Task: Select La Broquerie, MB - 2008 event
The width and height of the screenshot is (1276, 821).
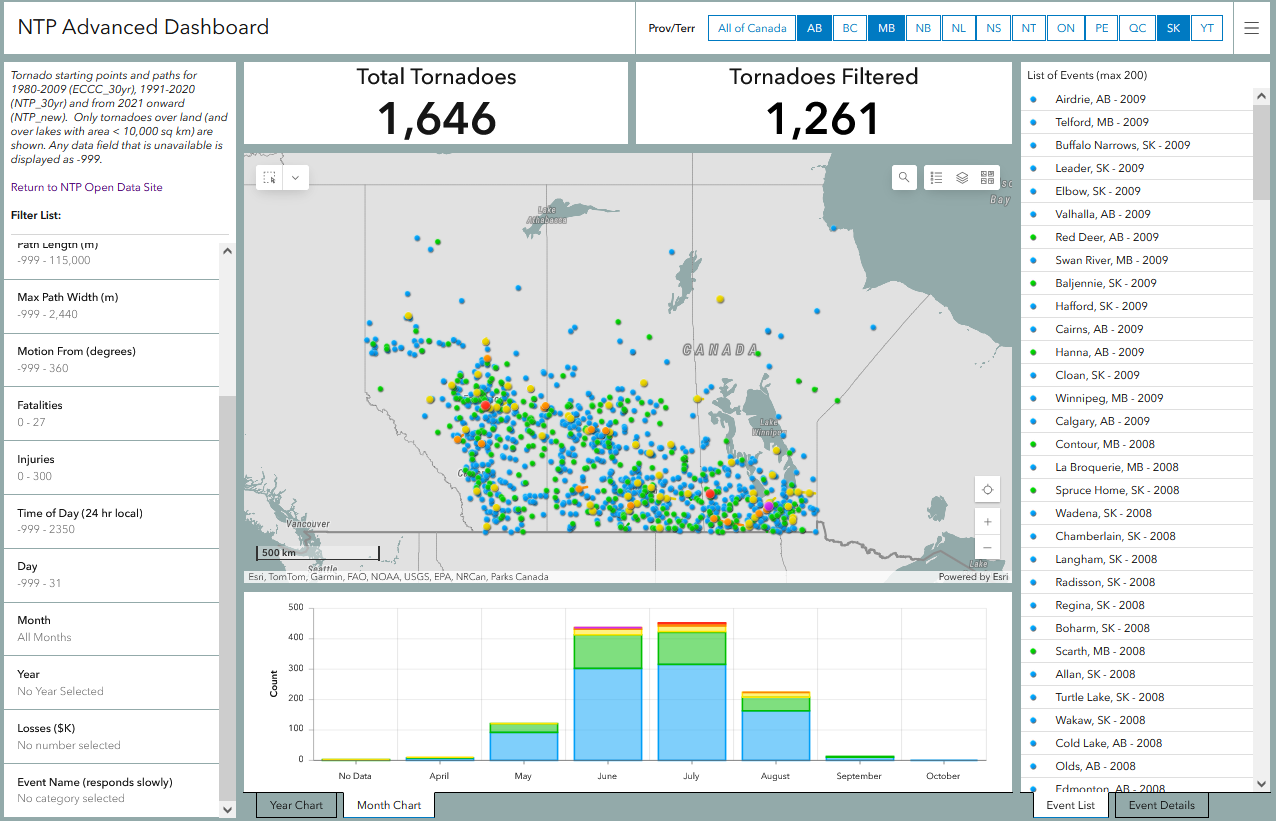Action: (1137, 467)
